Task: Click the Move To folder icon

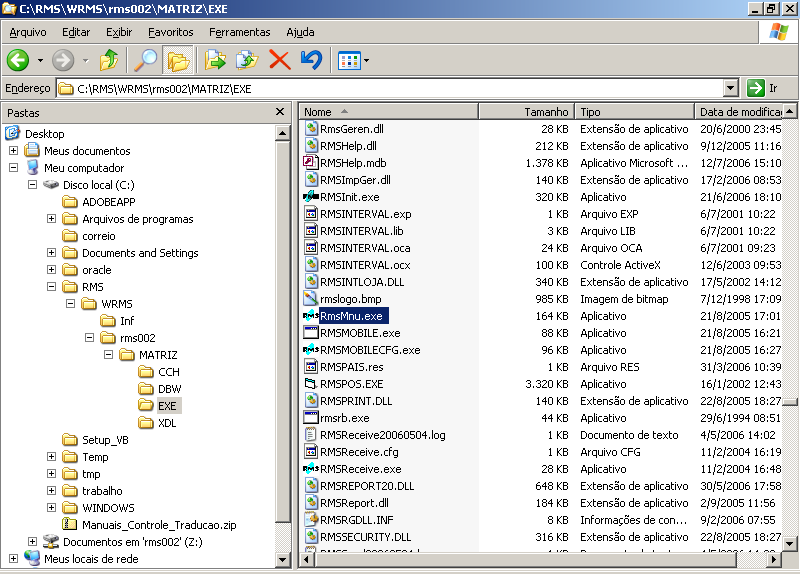Action: point(215,60)
